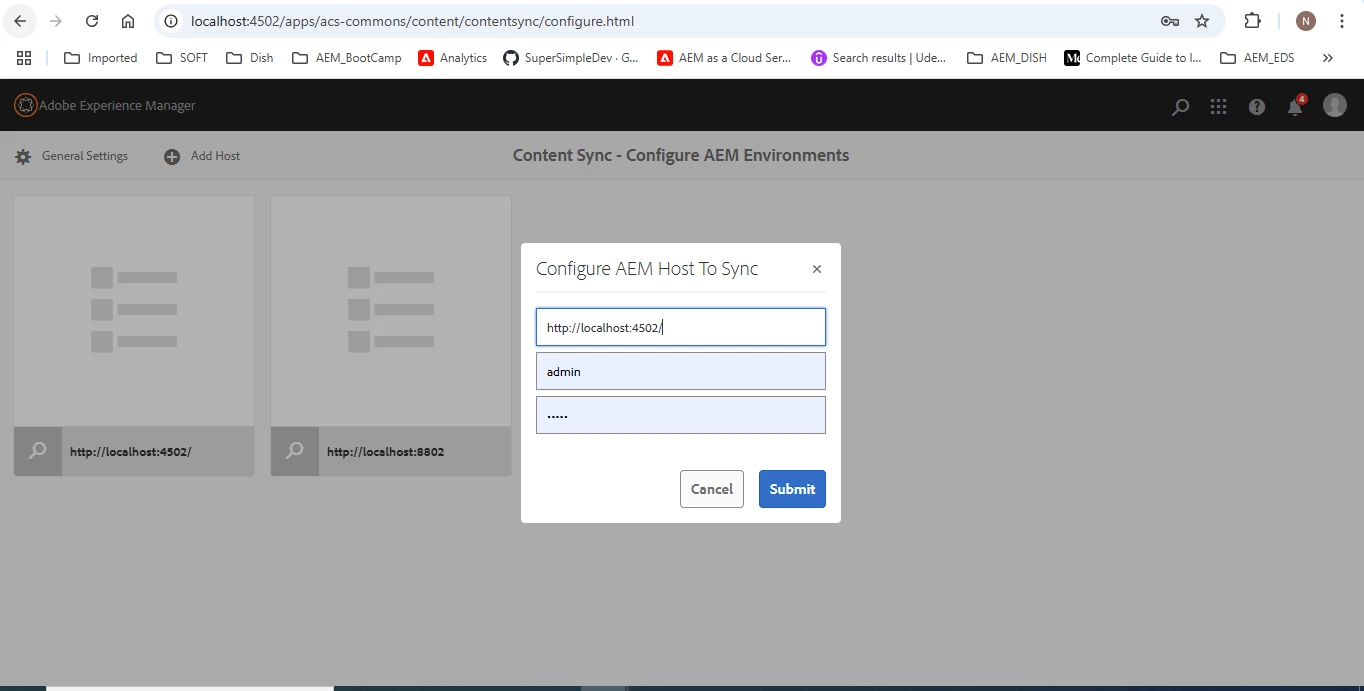The image size is (1364, 691).
Task: Open the Chrome profile avatar N
Action: coord(1305,21)
